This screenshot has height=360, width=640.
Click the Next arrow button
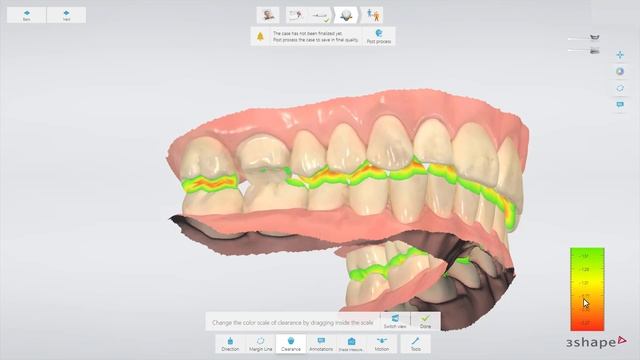(67, 15)
